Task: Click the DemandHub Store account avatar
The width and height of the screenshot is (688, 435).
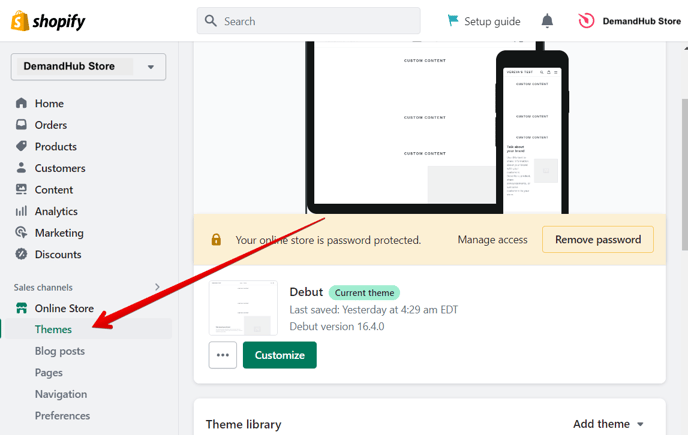Action: pos(586,21)
